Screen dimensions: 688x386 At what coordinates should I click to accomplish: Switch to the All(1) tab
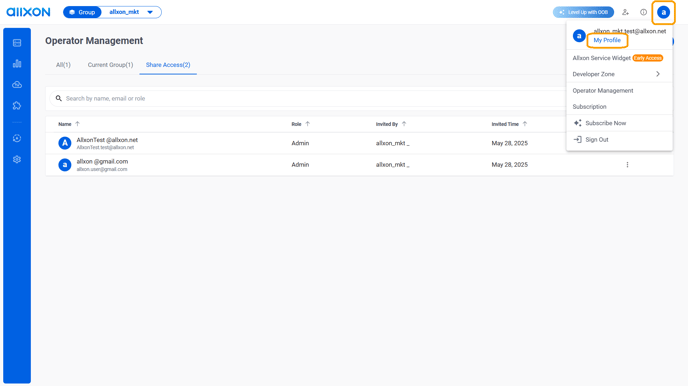[63, 65]
